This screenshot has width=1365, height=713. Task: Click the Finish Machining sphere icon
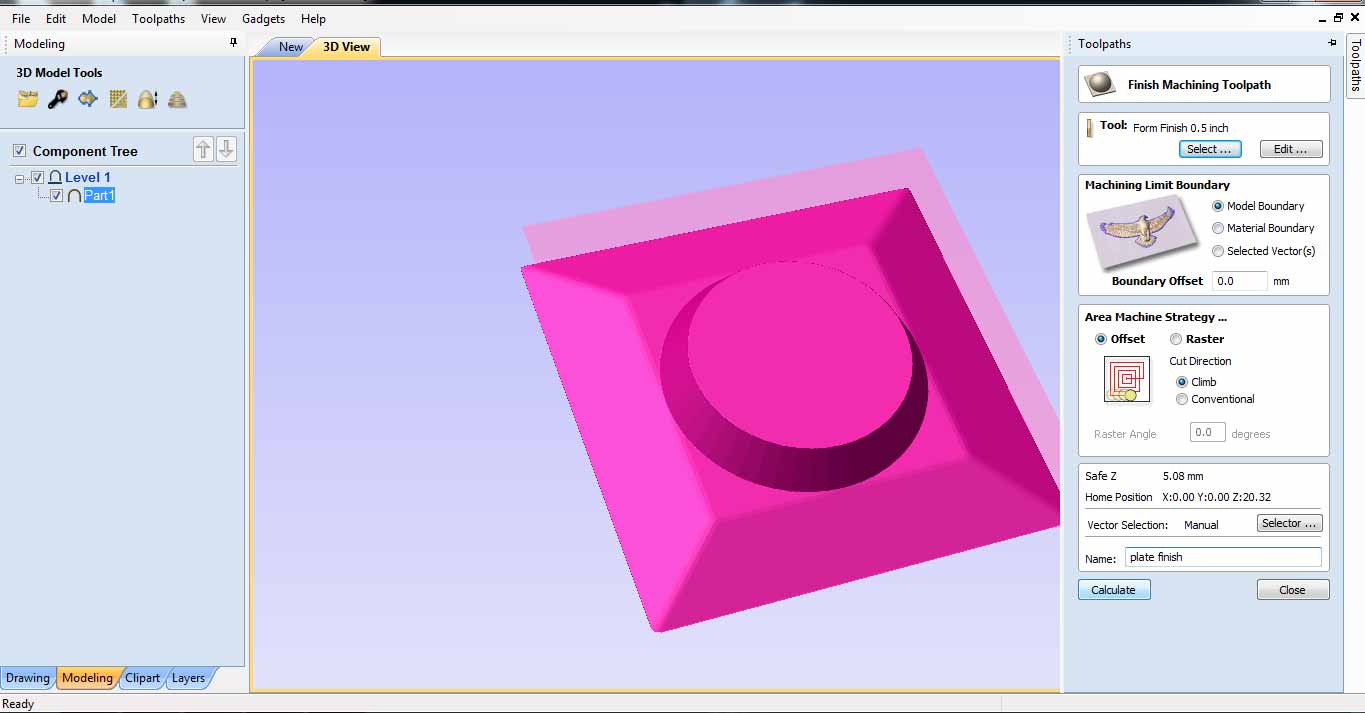pos(1101,84)
